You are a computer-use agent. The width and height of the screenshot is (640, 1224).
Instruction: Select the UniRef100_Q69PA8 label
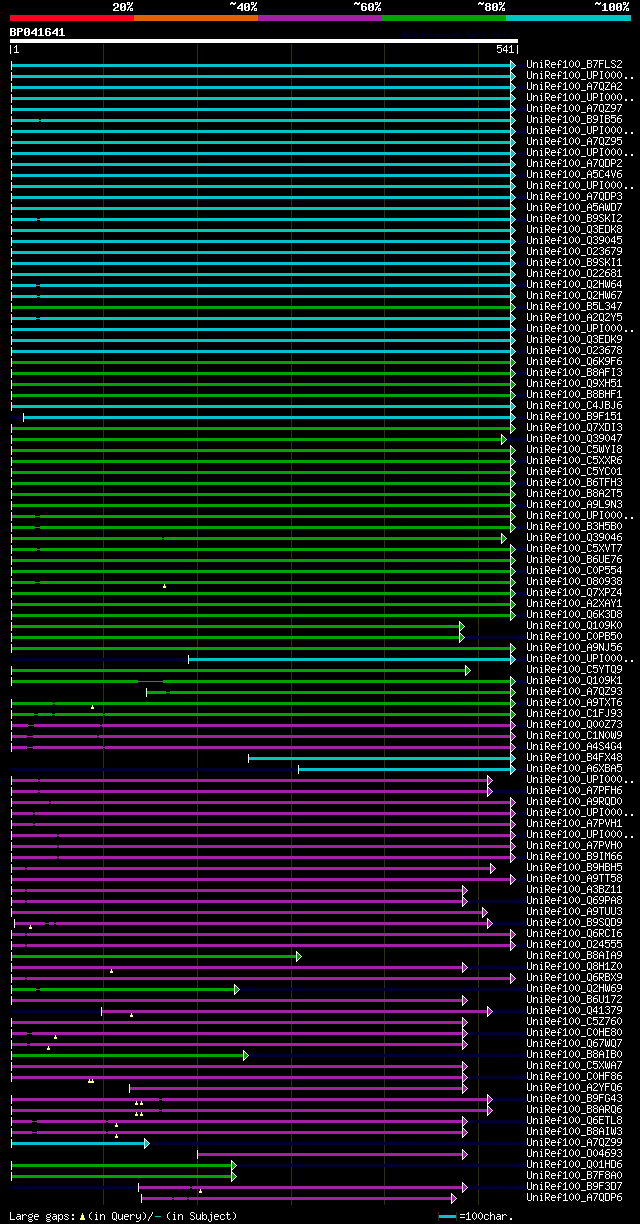pyautogui.click(x=574, y=901)
